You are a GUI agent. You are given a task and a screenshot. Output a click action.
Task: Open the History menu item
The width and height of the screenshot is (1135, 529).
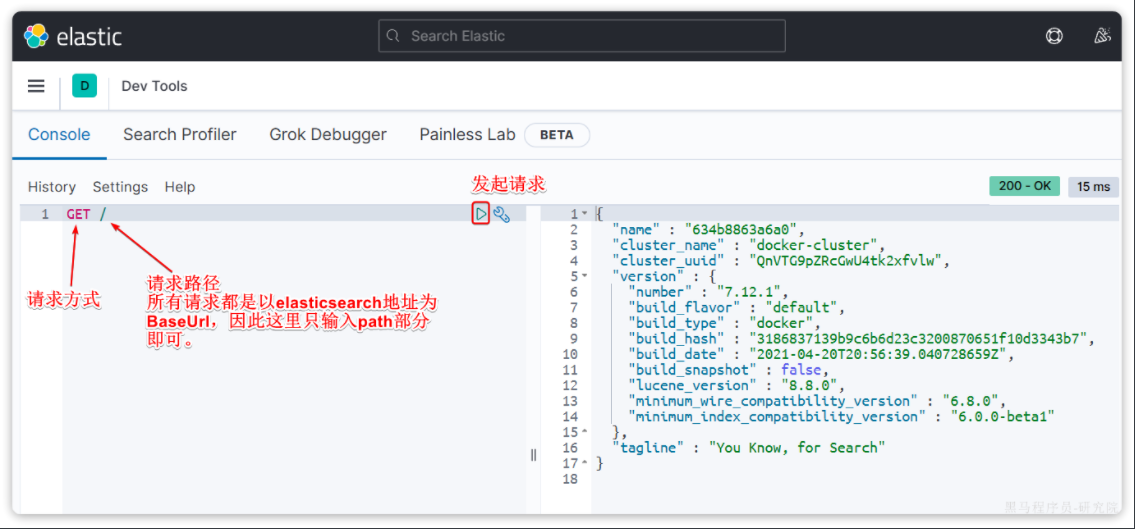click(x=51, y=187)
